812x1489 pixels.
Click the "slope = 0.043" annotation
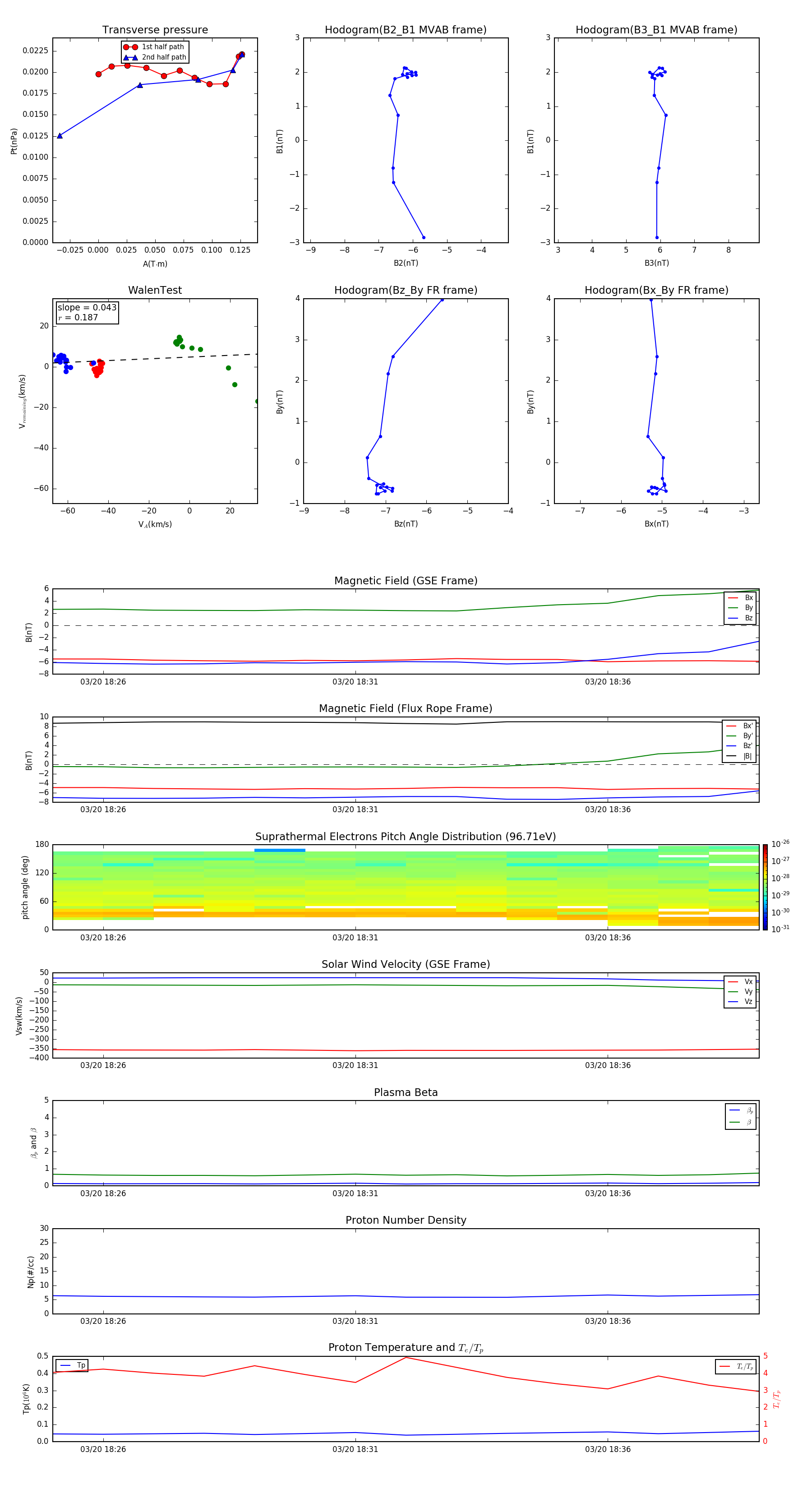pos(87,308)
